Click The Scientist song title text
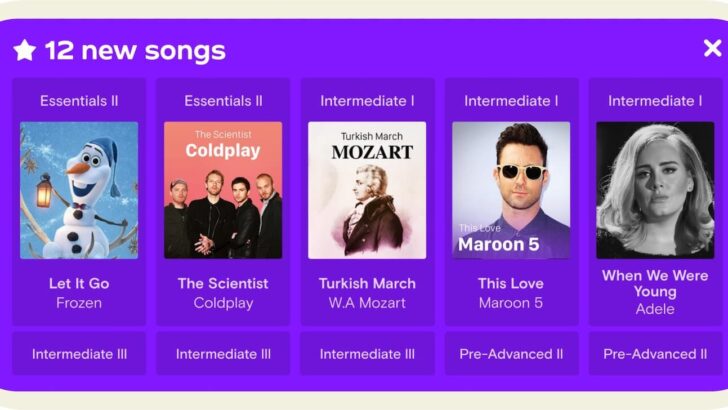The width and height of the screenshot is (728, 410). coord(223,283)
